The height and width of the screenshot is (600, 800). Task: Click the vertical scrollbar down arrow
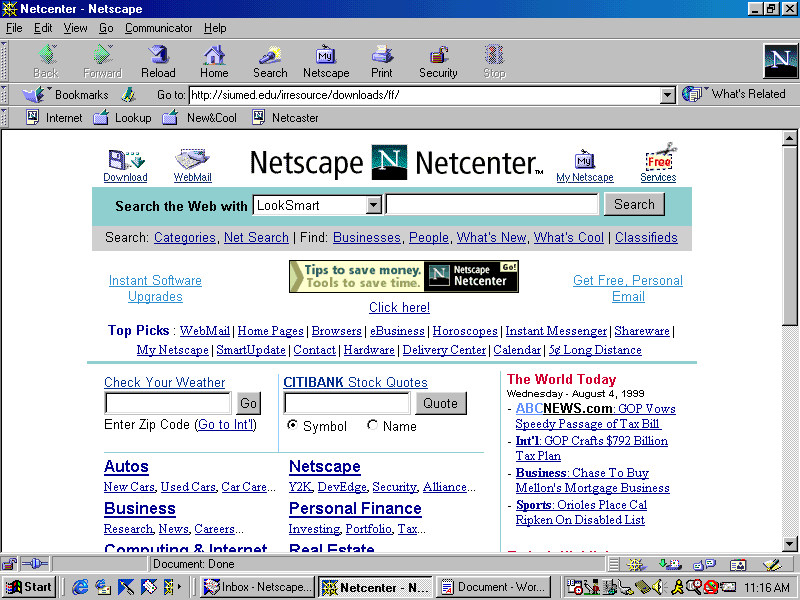click(790, 544)
